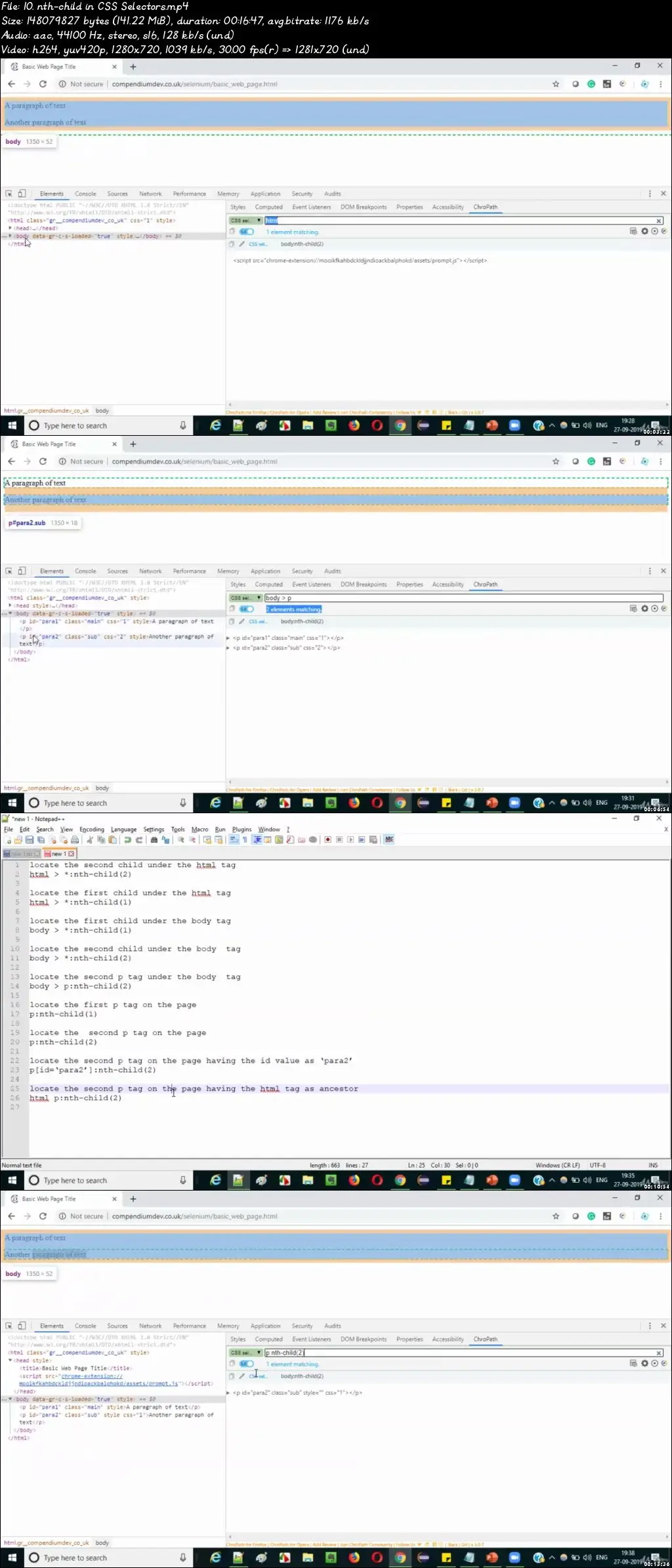Open DevTools three-dot menu in 00:03:22 frame
The width and height of the screenshot is (672, 1568).
pos(650,194)
